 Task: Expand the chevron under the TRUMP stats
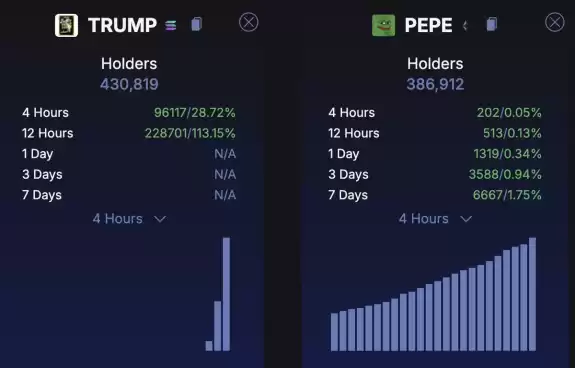(x=160, y=219)
